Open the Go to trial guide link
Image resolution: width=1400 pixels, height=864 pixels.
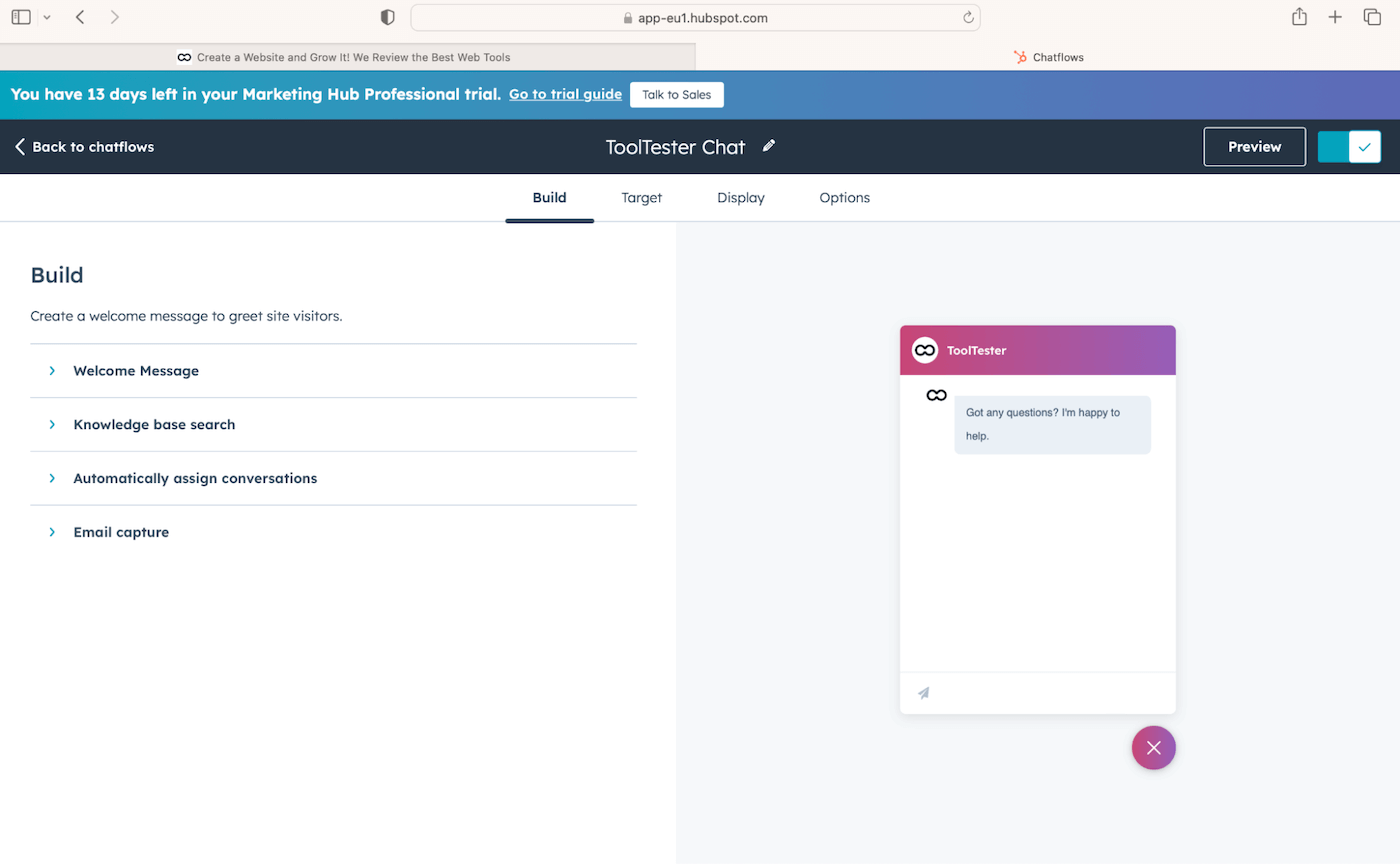[x=565, y=94]
